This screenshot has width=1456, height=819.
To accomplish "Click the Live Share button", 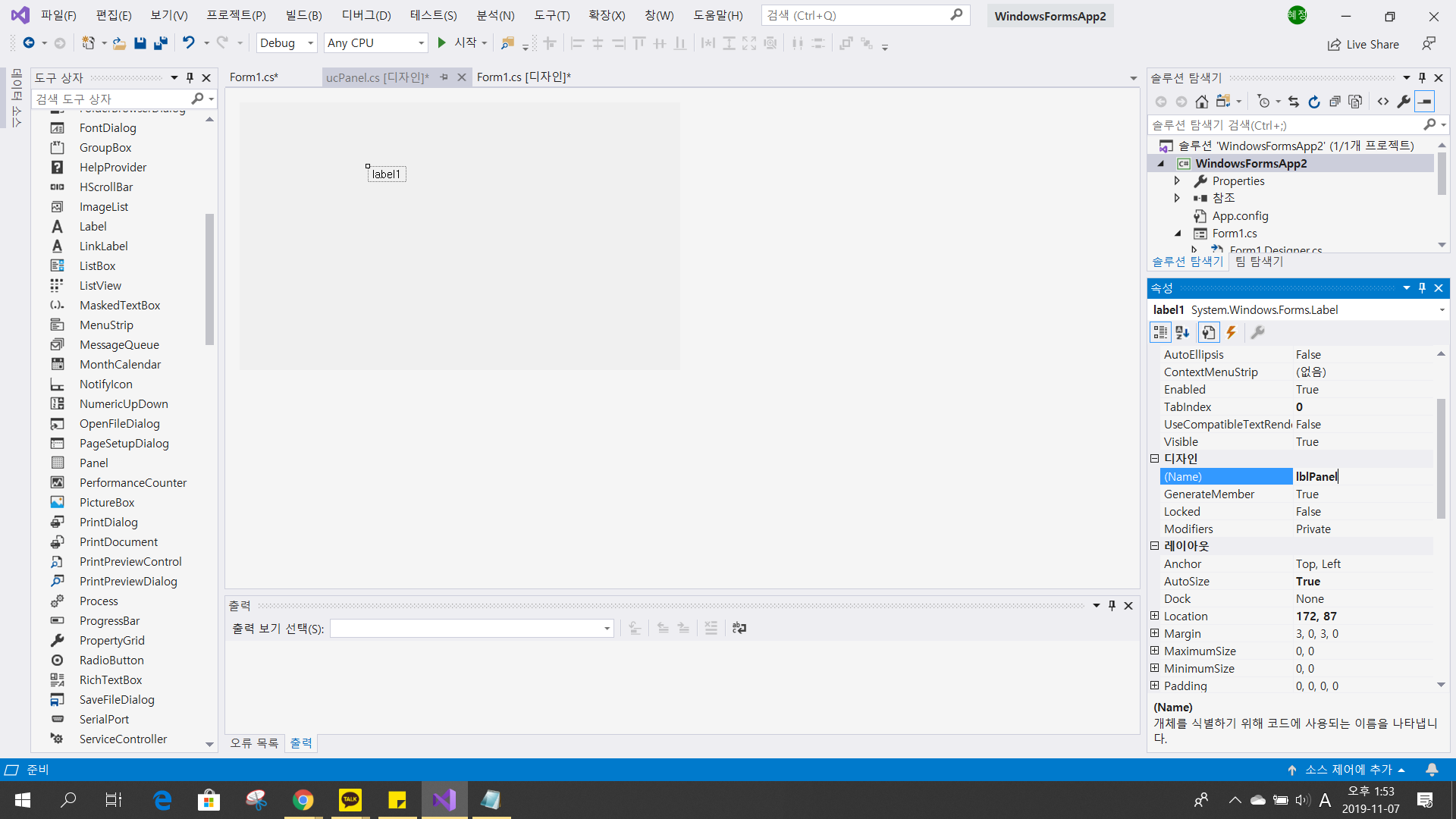I will 1363,44.
